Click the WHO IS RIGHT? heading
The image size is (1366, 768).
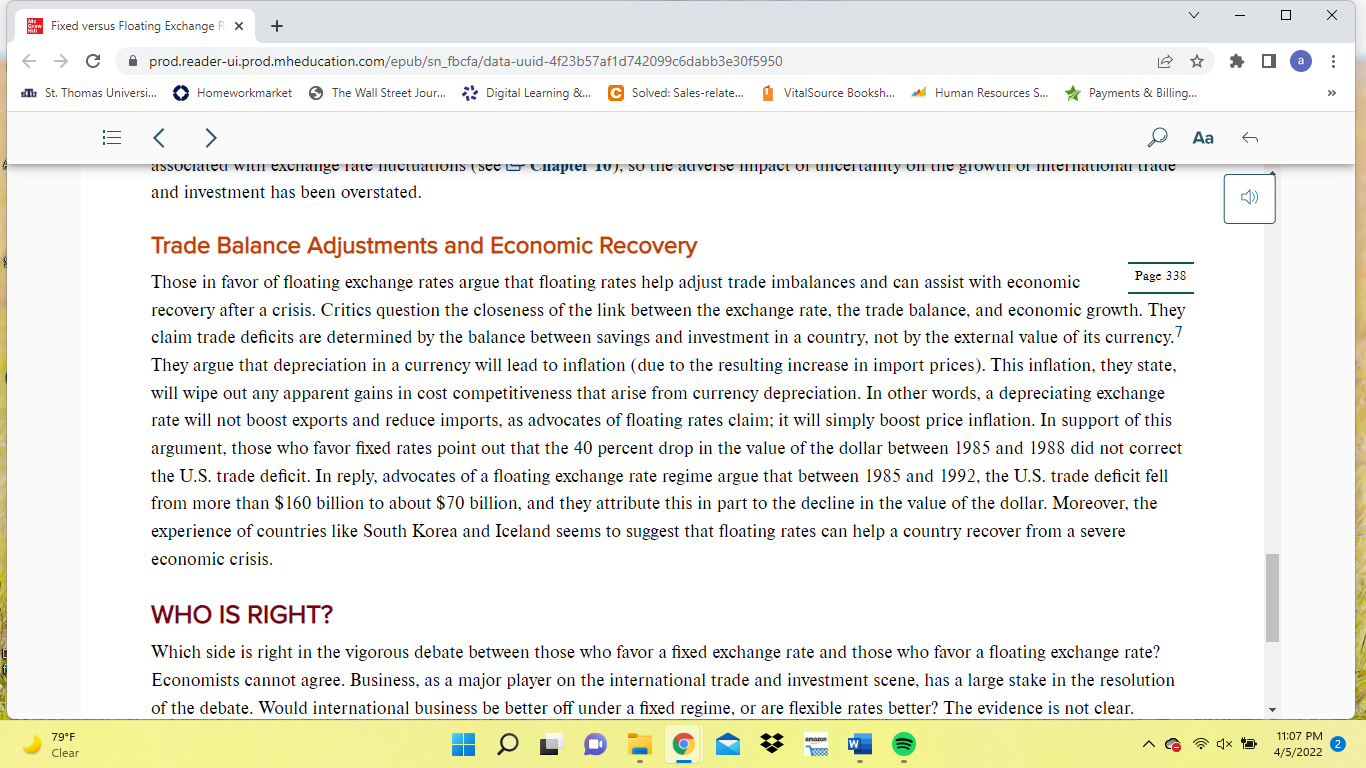(242, 614)
